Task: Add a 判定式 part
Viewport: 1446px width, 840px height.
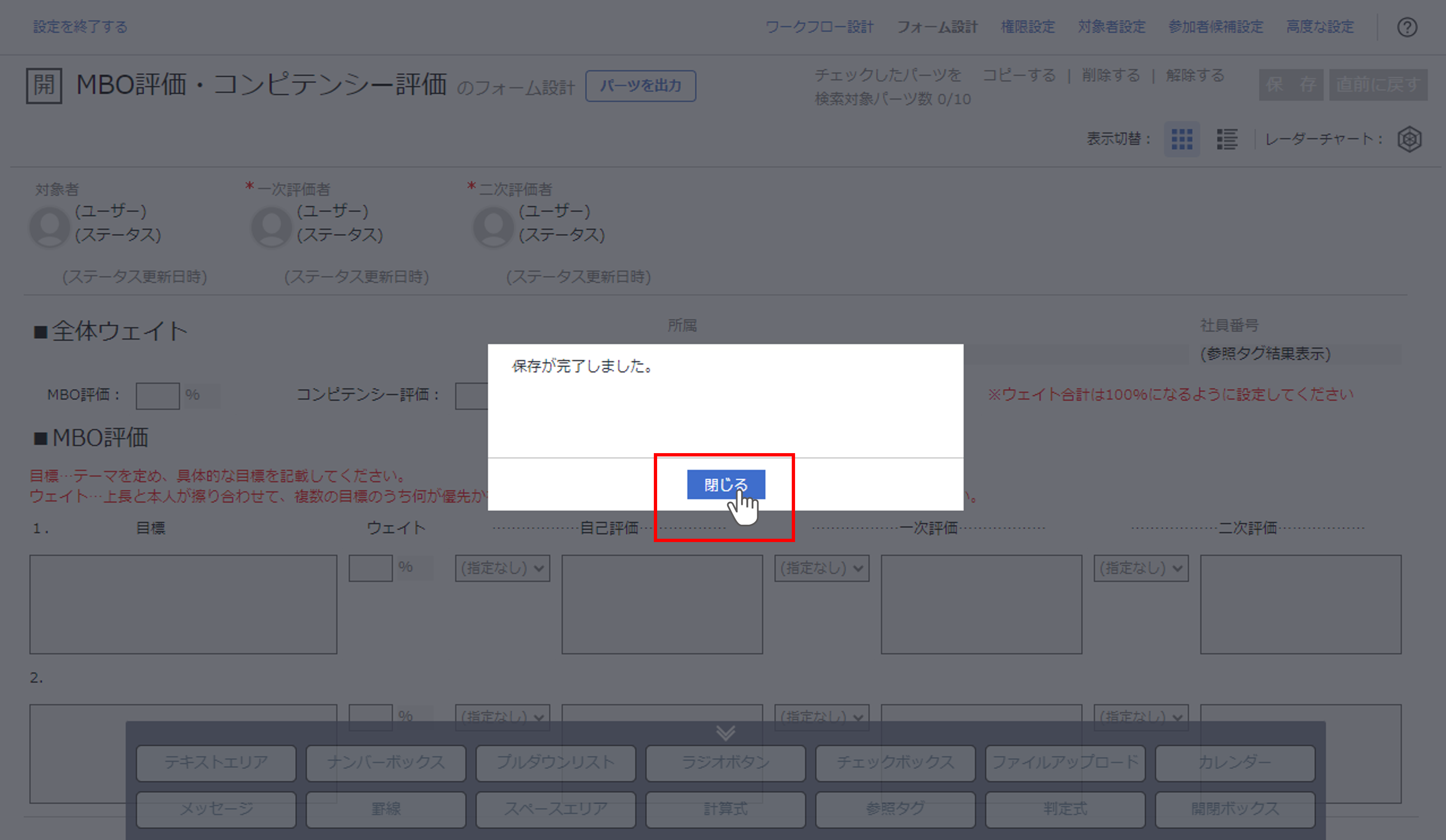Action: coord(1066,810)
